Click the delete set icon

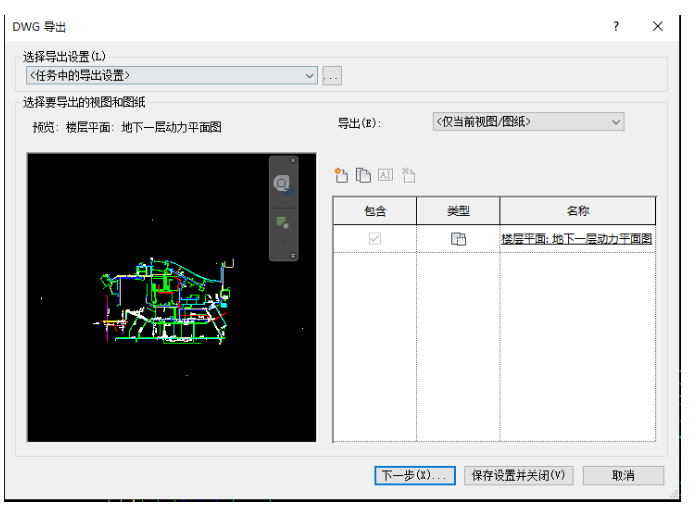coord(408,175)
